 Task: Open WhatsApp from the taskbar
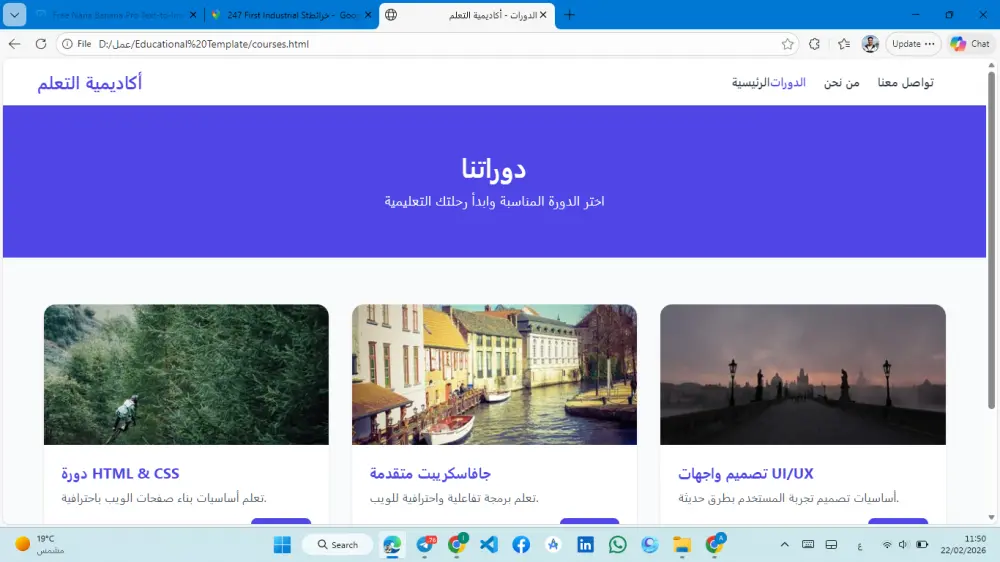coord(617,545)
